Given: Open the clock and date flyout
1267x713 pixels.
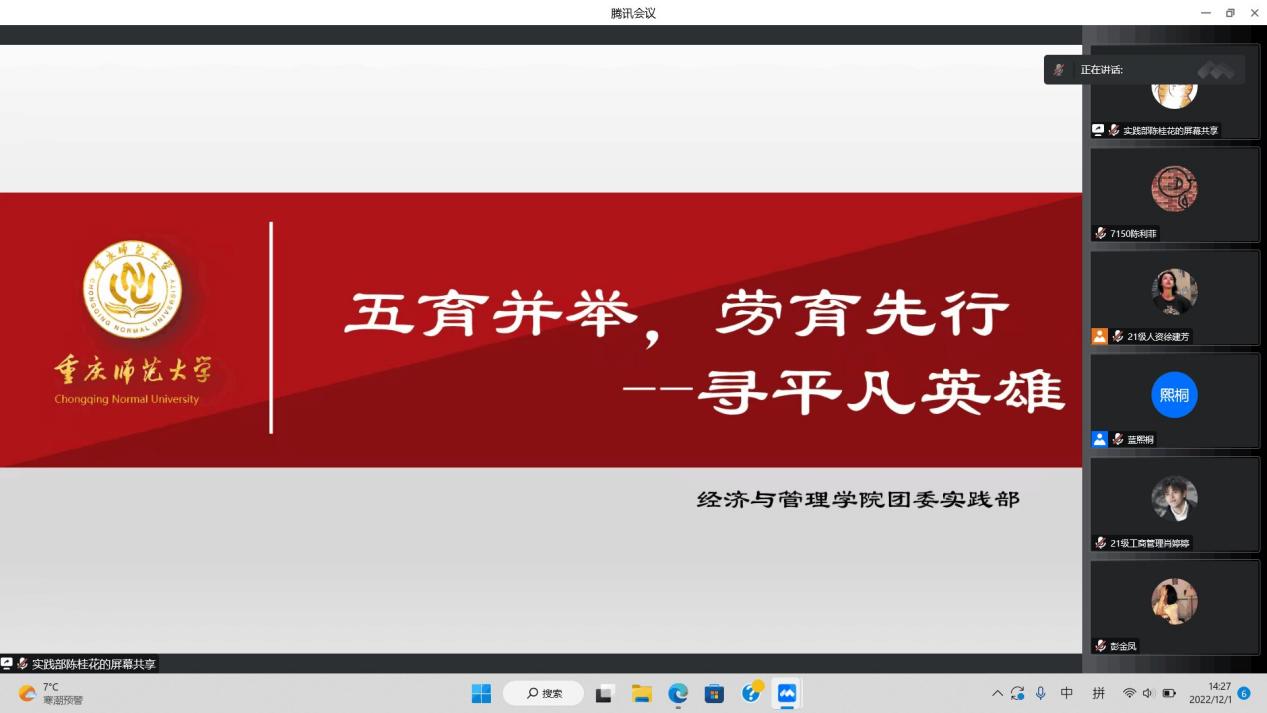Looking at the screenshot, I should tap(1218, 693).
